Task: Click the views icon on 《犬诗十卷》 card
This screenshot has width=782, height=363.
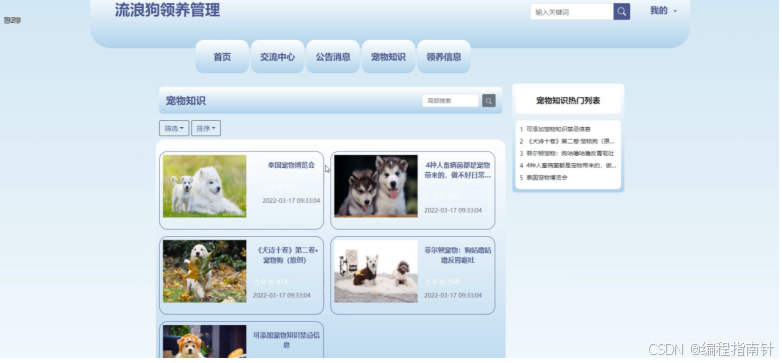Action: point(271,282)
